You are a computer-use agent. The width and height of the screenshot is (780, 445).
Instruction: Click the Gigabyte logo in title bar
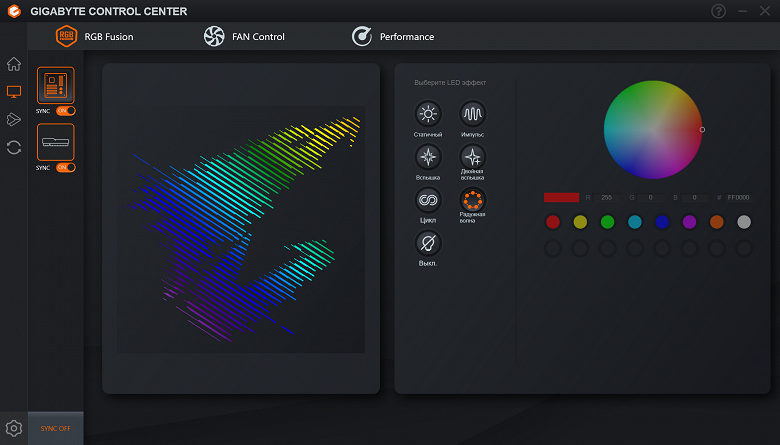[x=14, y=11]
